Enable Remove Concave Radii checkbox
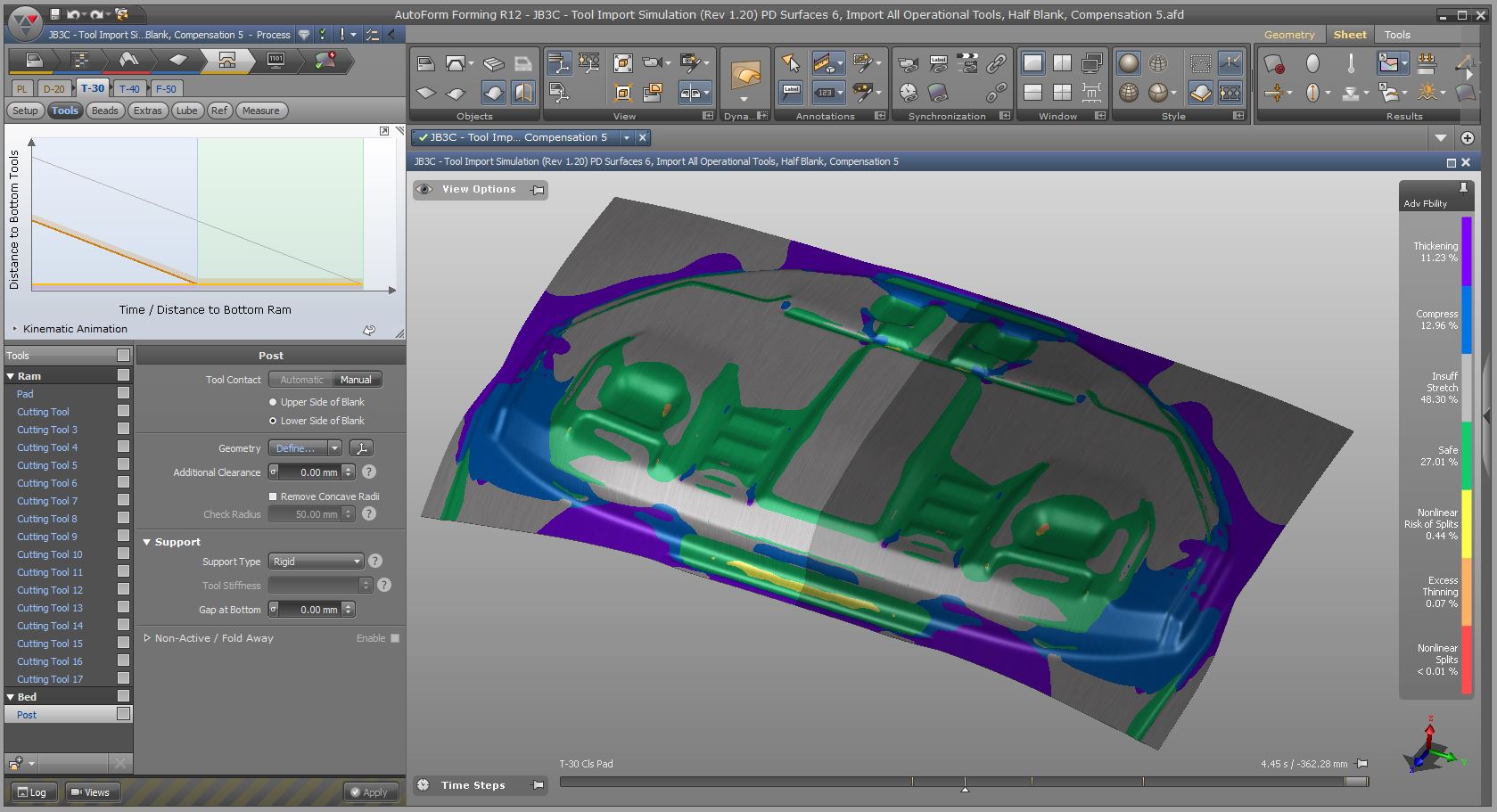This screenshot has width=1497, height=812. [x=273, y=496]
